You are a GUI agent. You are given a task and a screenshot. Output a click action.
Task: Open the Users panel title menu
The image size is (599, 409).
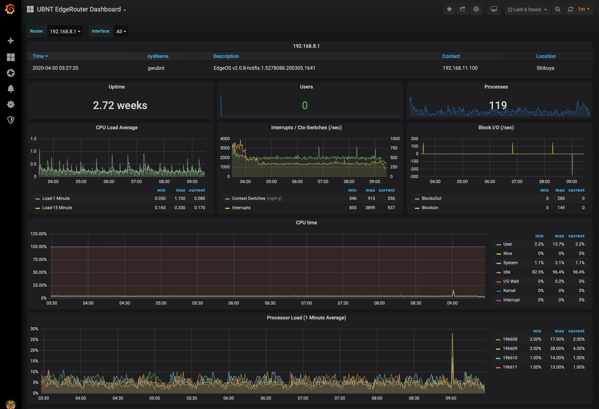coord(306,87)
